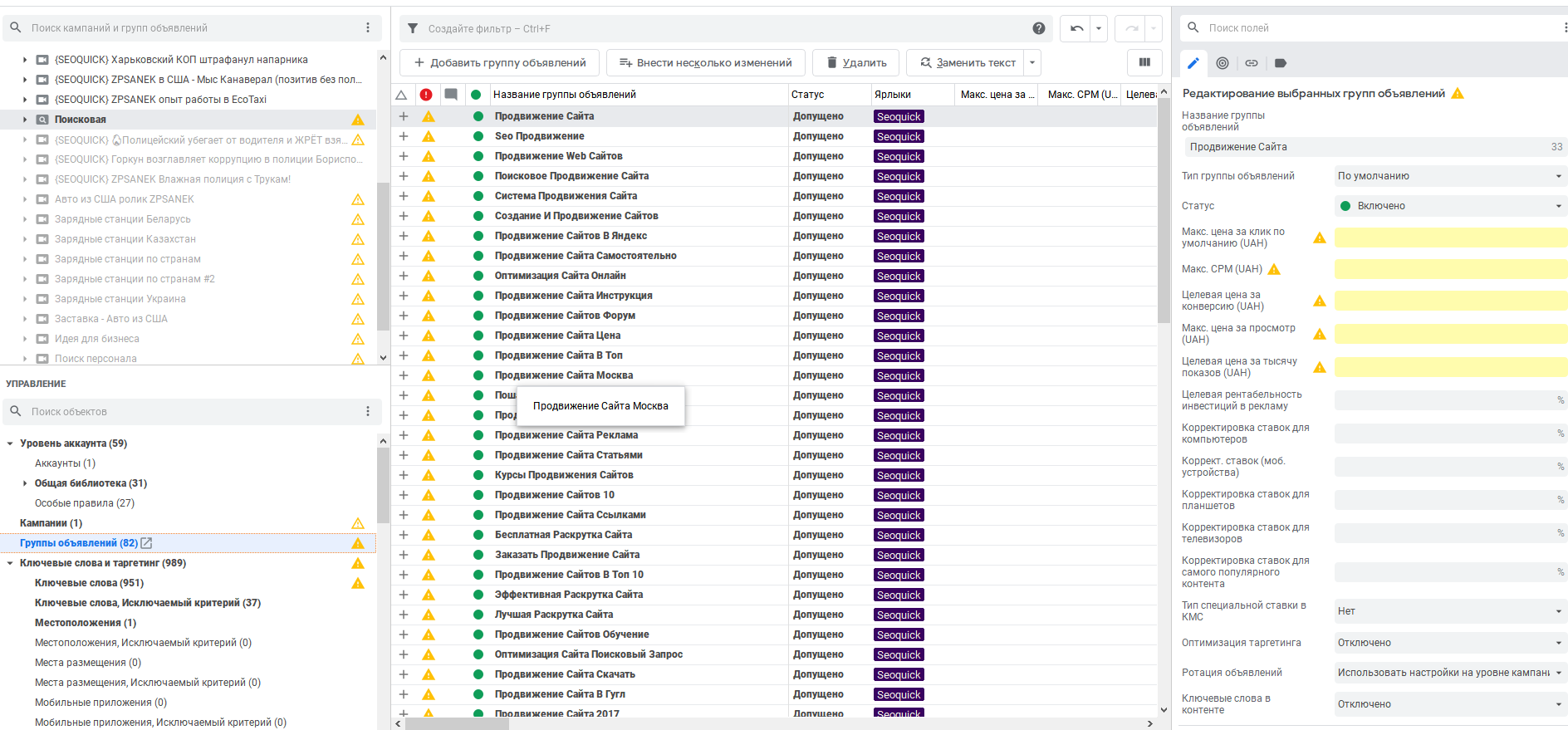Open the link URL tab in editor panel
Image resolution: width=1568 pixels, height=730 pixels.
coord(1252,63)
